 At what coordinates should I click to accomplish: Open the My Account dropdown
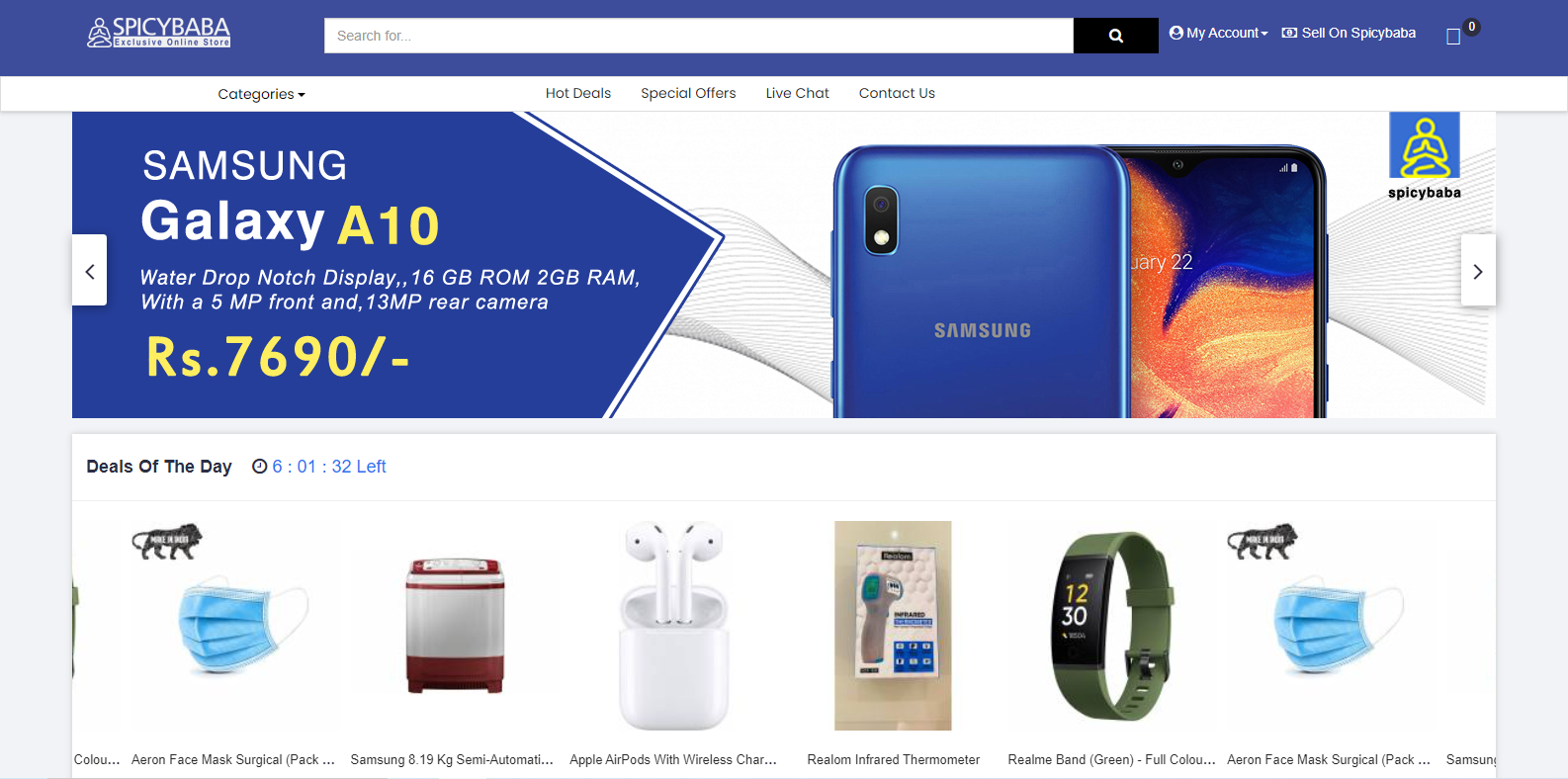pos(1218,33)
